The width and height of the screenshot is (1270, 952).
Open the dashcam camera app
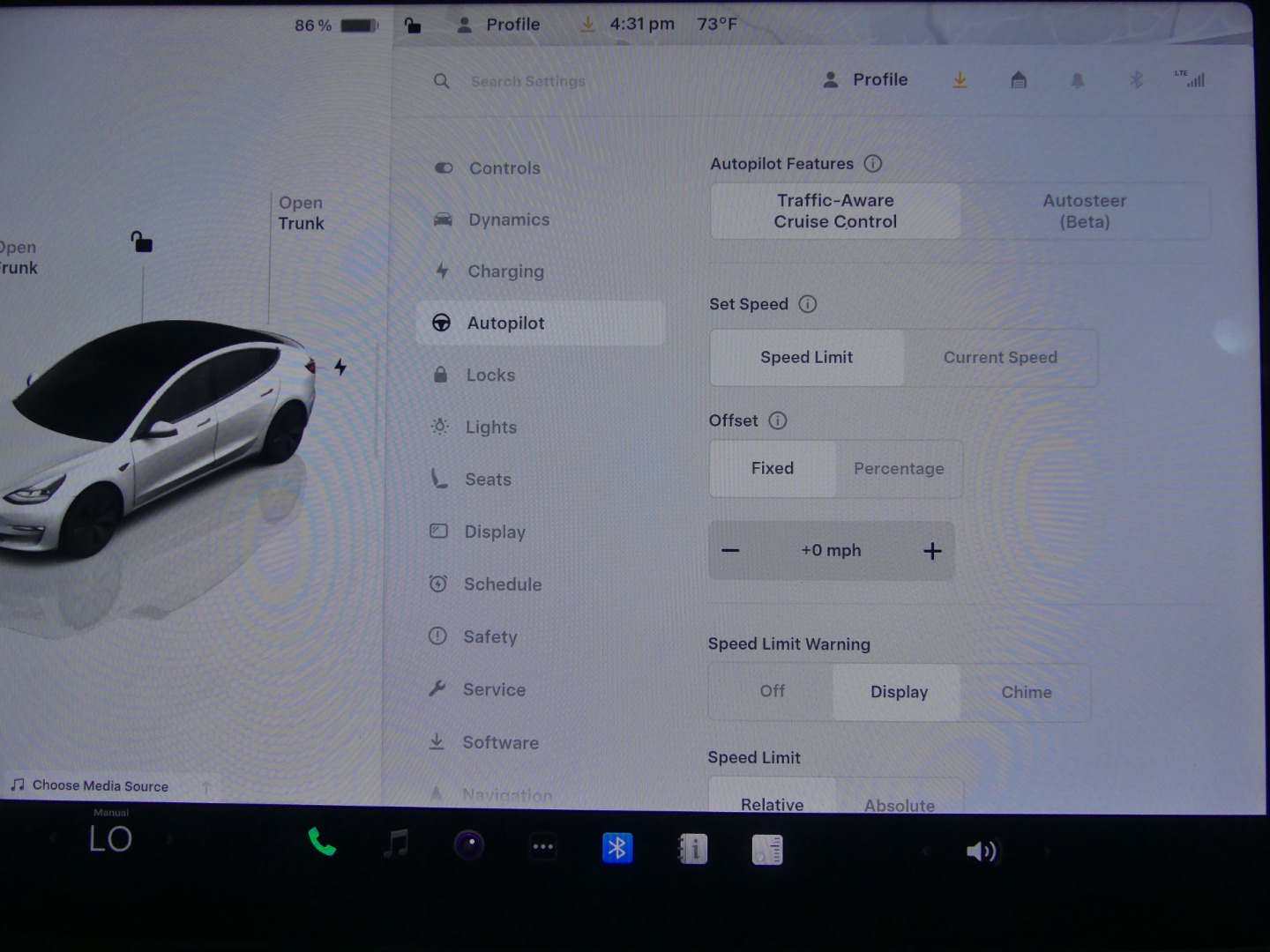click(469, 846)
